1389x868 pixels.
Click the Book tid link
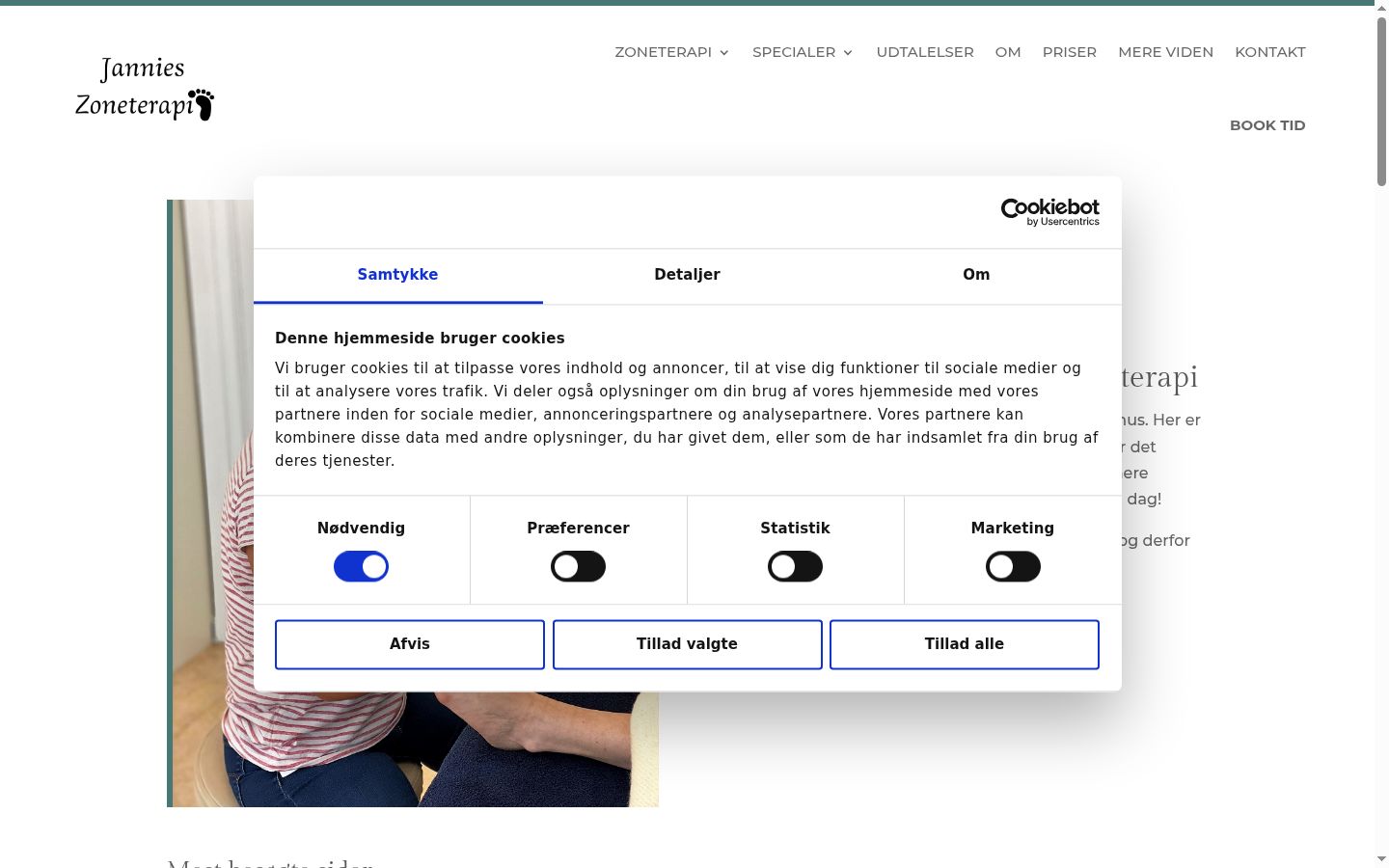pyautogui.click(x=1267, y=125)
